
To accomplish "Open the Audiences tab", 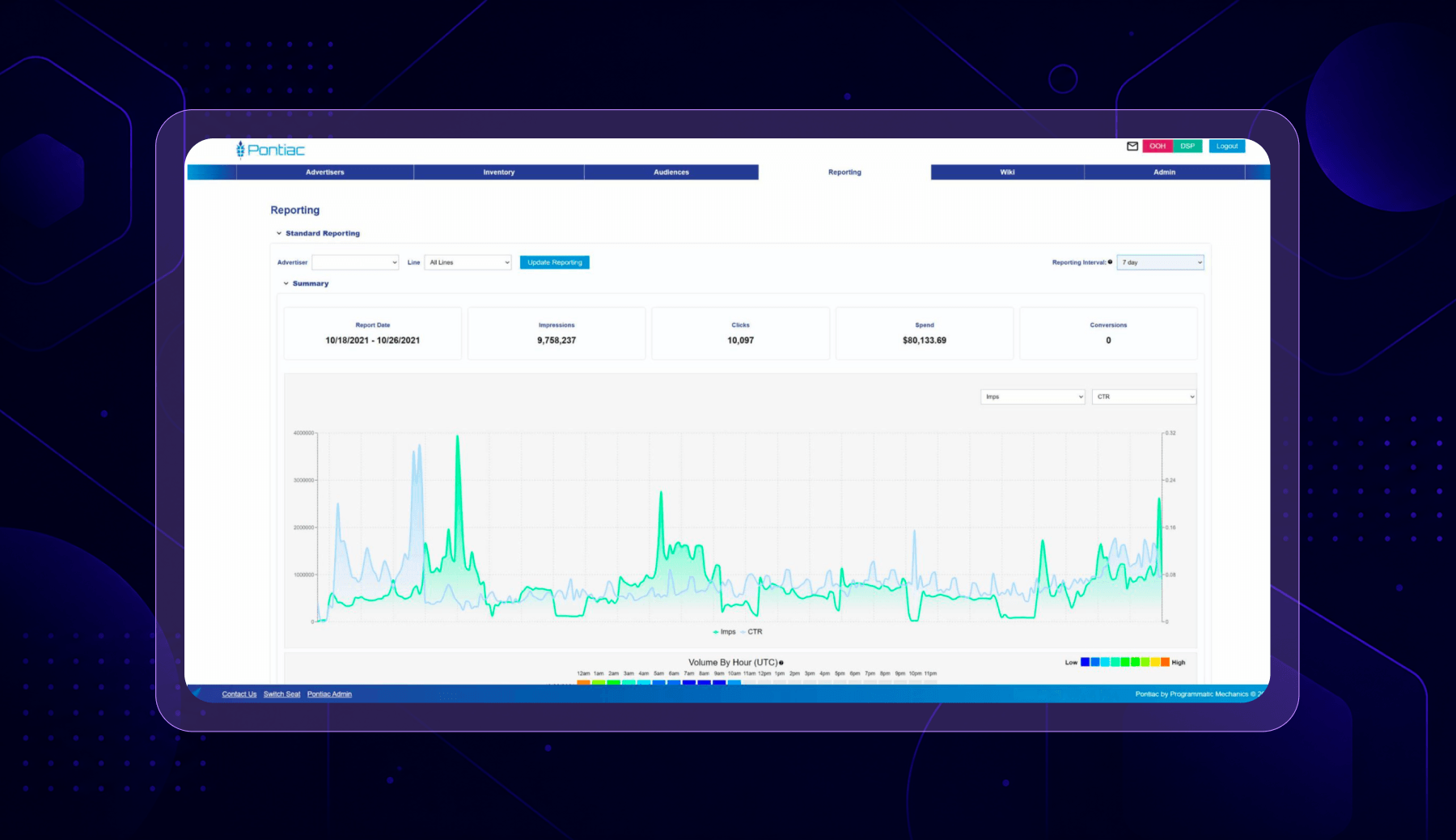I will (x=671, y=172).
